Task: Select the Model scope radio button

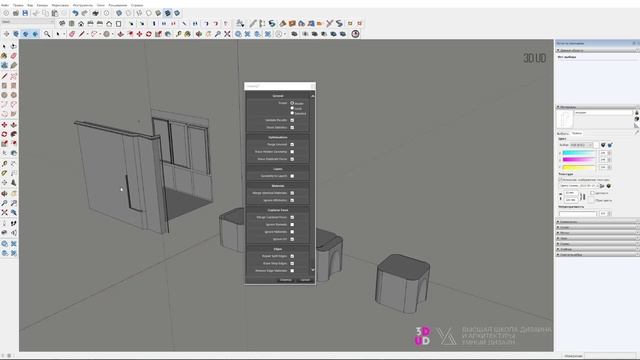Action: click(x=292, y=103)
